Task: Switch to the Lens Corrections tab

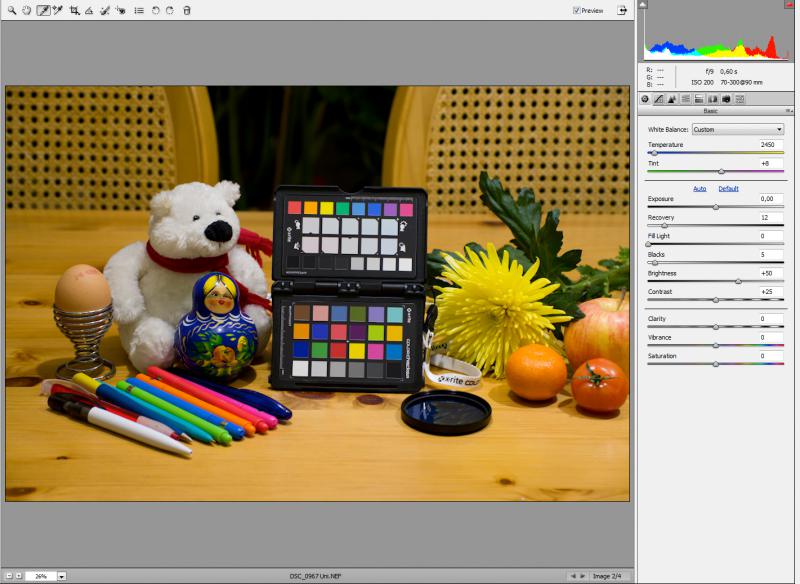Action: tap(713, 99)
